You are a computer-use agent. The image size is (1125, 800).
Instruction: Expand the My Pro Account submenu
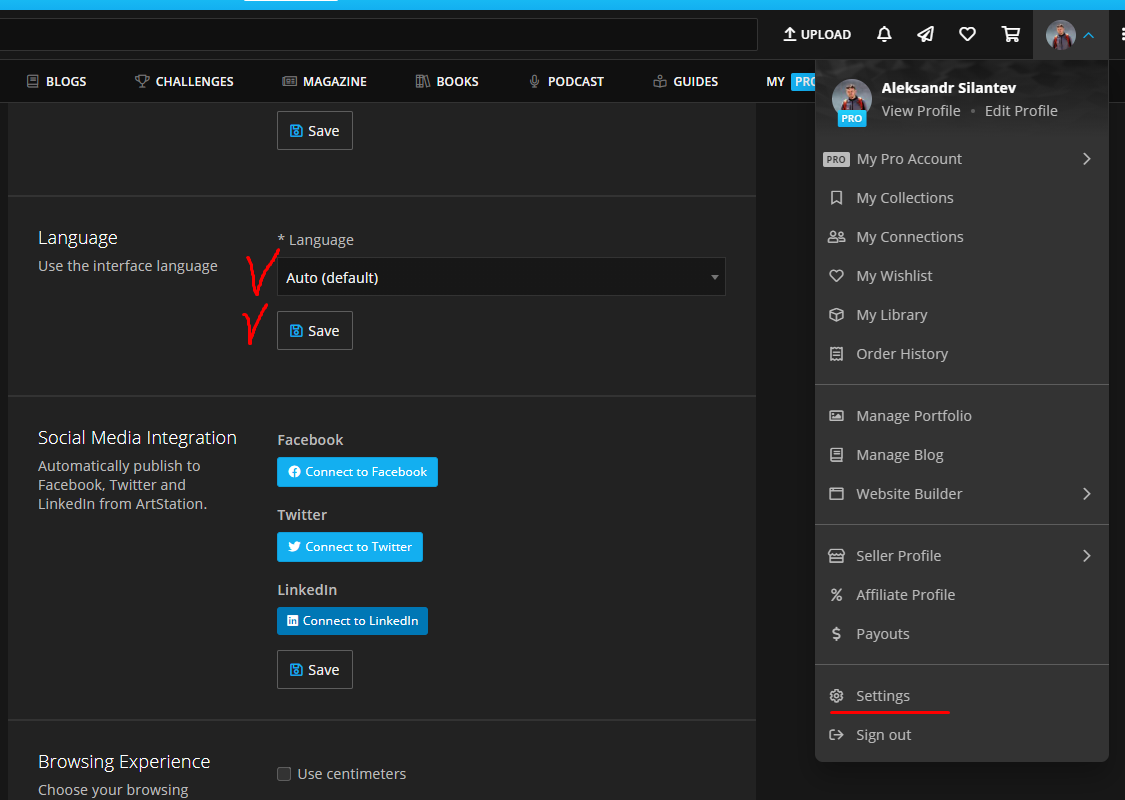(x=1086, y=159)
